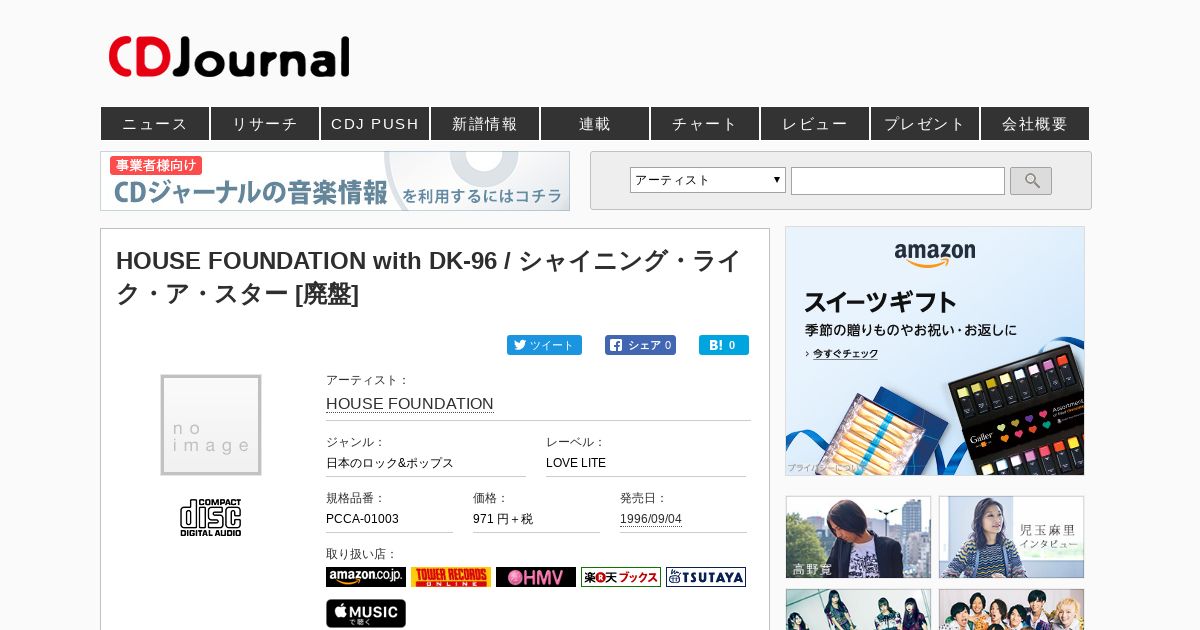This screenshot has height=630, width=1200.
Task: Share via the ツイート button
Action: coord(544,345)
